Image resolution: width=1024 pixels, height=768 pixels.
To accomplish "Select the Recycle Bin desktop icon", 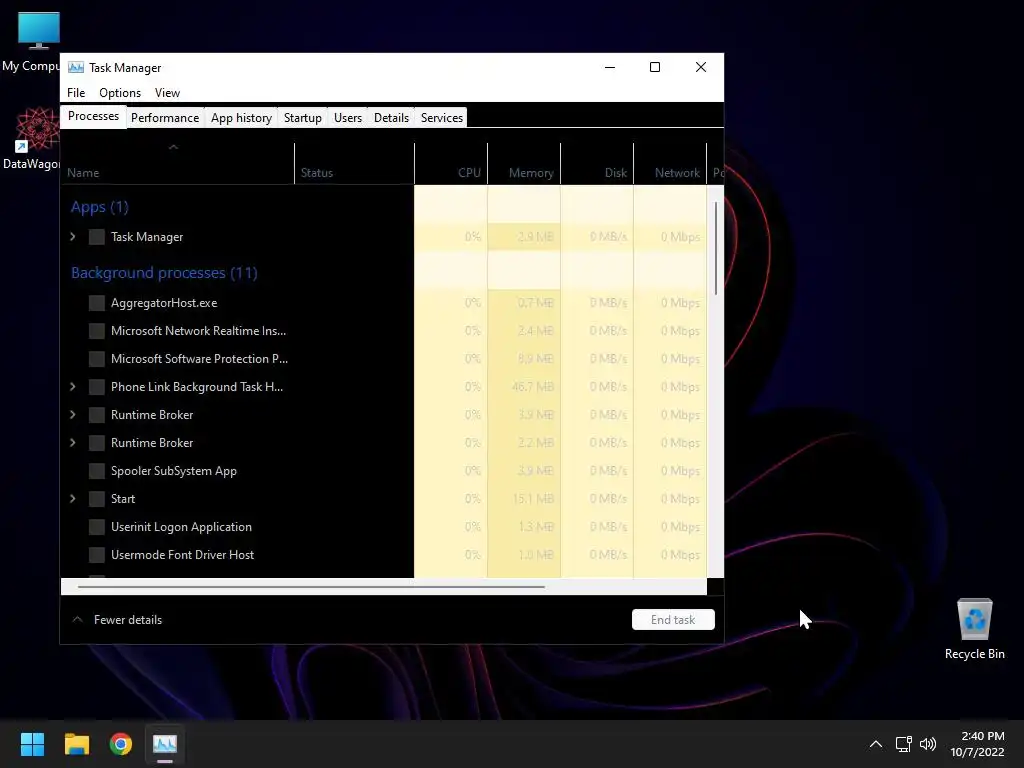I will click(974, 629).
